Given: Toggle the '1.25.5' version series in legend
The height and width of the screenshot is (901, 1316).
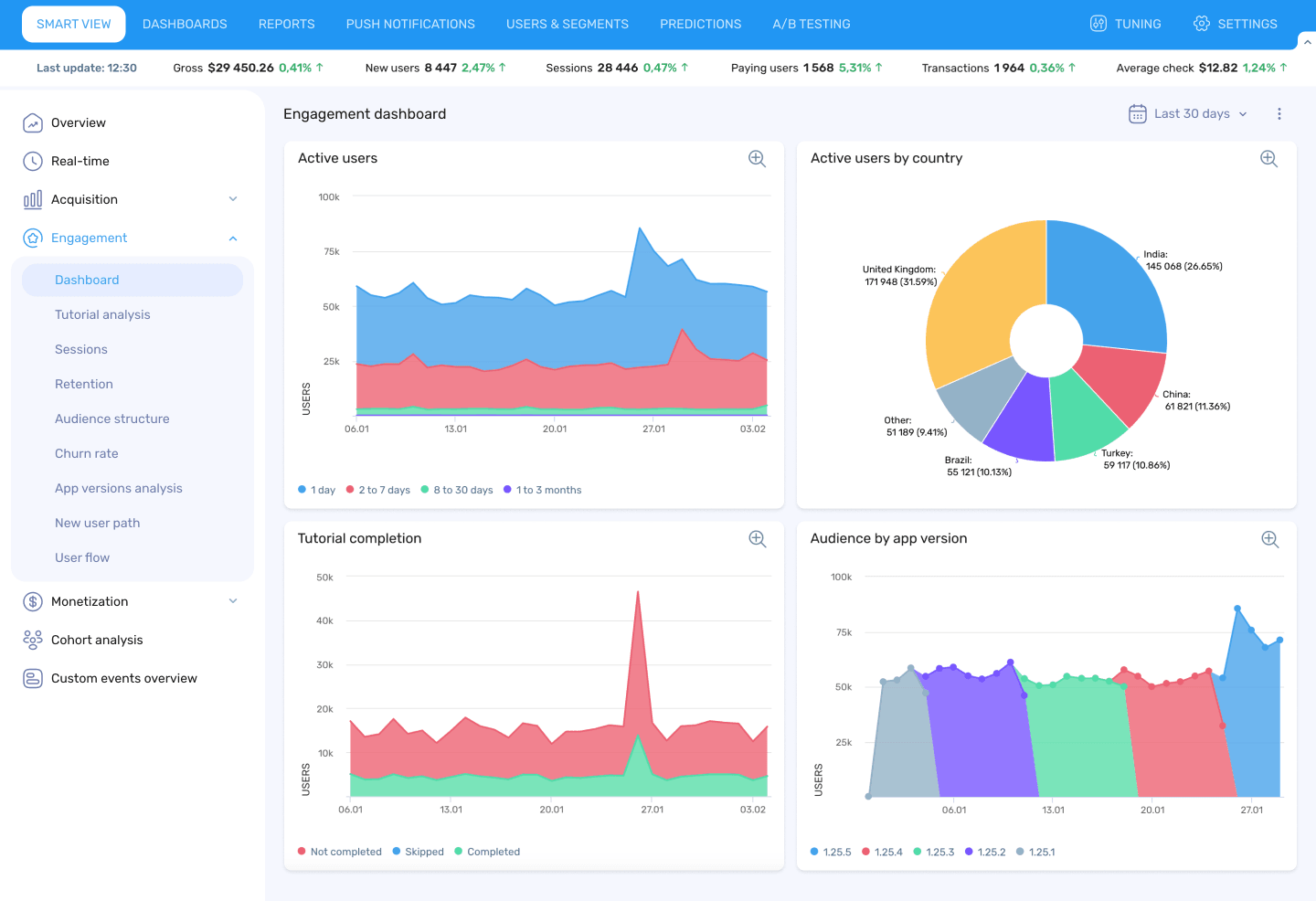Looking at the screenshot, I should pyautogui.click(x=830, y=851).
